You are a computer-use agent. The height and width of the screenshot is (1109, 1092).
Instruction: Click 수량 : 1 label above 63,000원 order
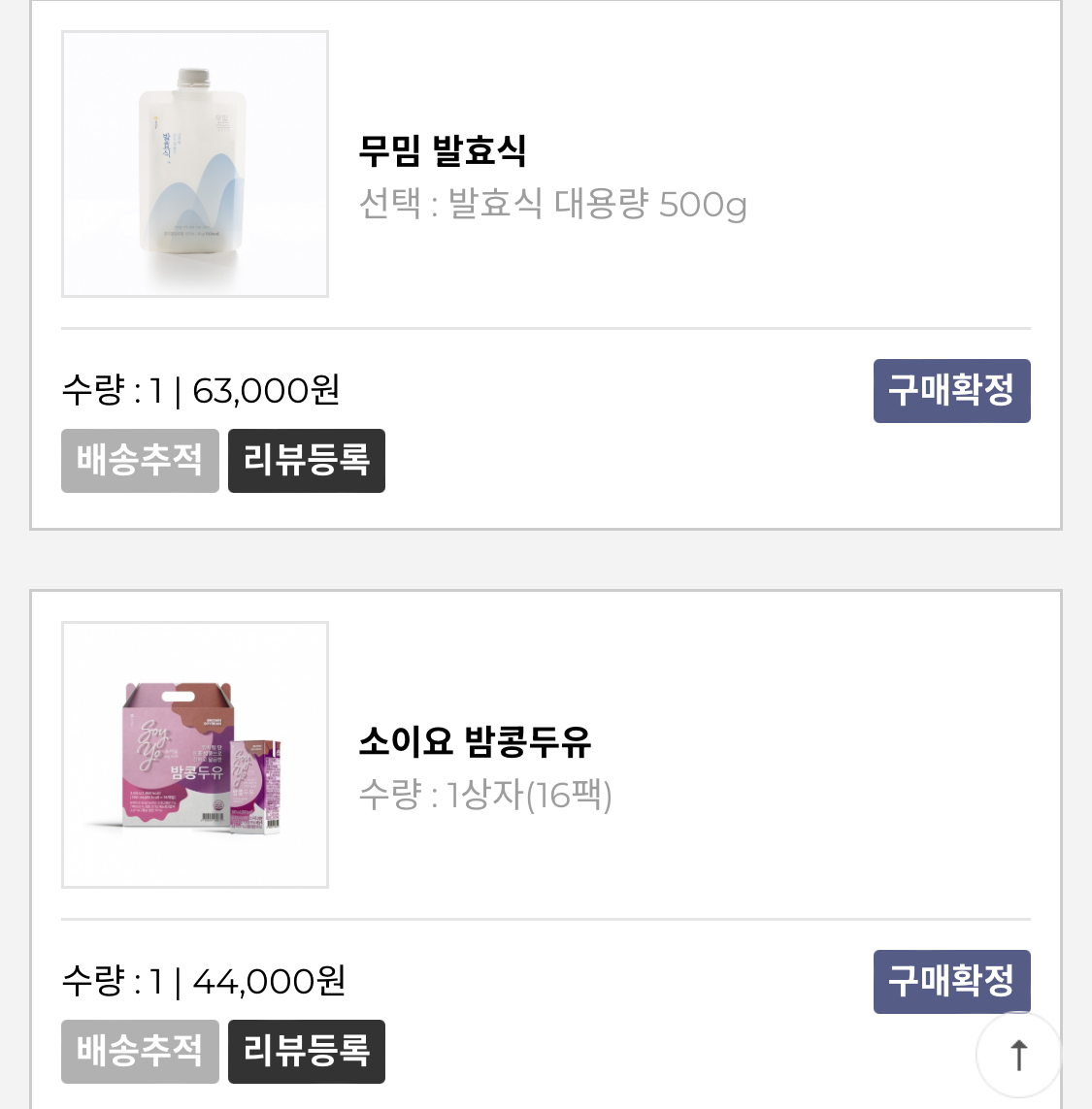(x=113, y=390)
